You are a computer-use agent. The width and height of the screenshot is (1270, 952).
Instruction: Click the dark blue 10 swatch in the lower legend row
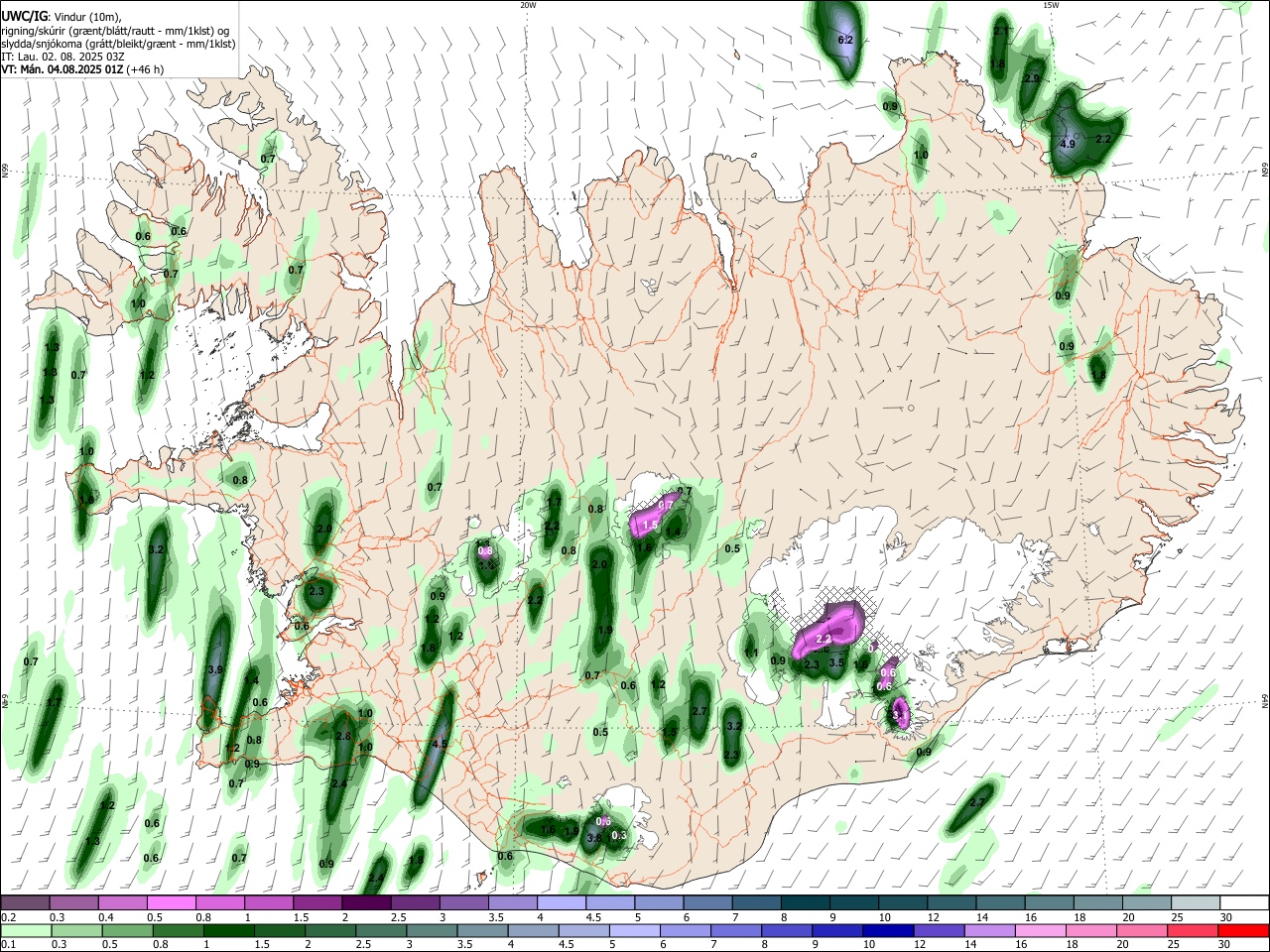tap(886, 930)
